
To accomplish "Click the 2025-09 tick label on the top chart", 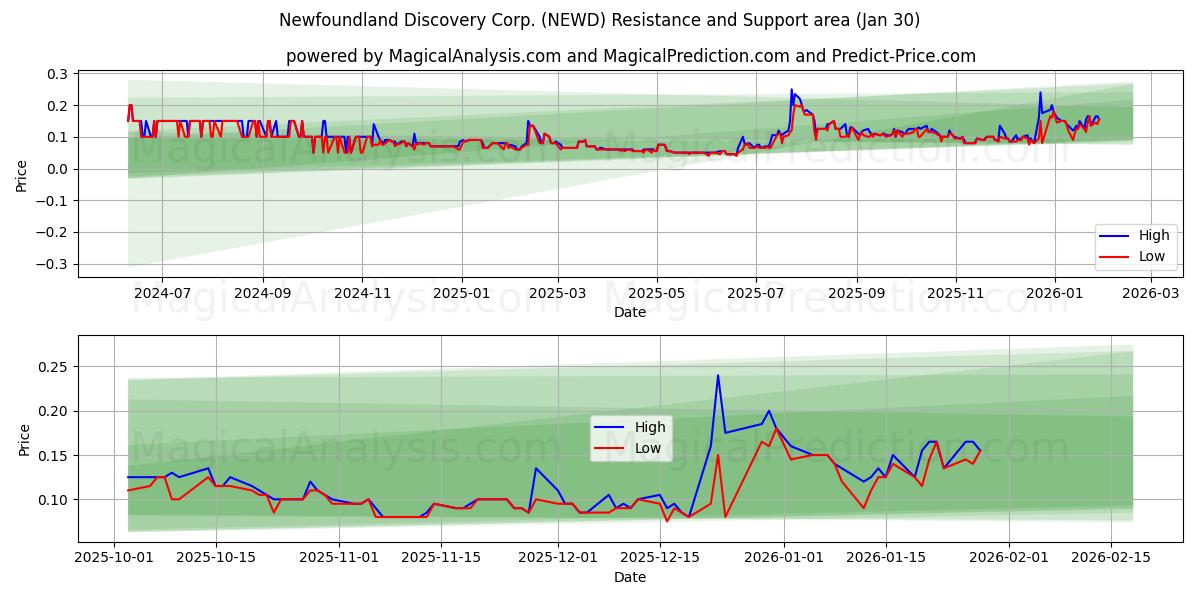I will (856, 294).
